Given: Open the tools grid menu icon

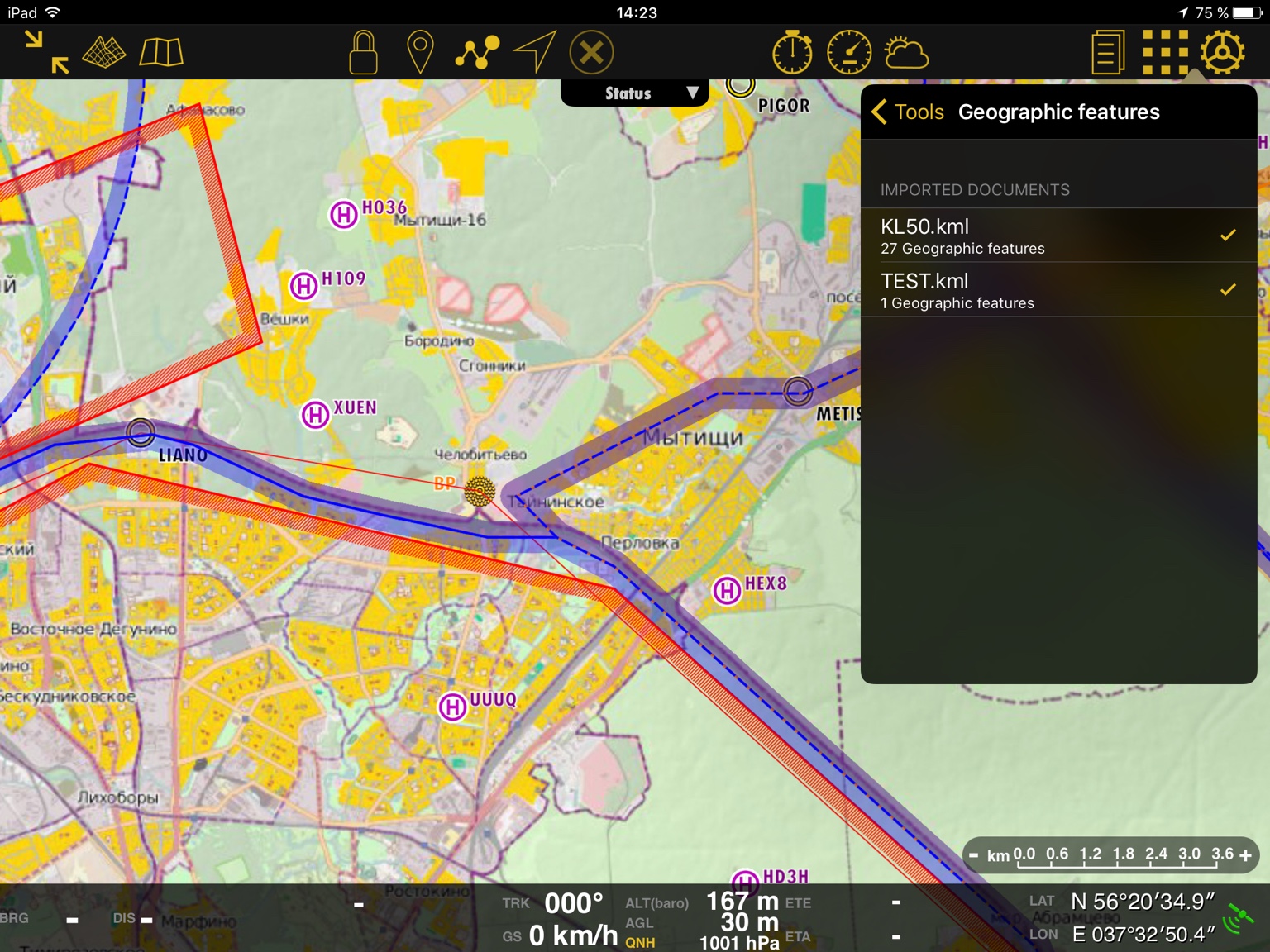Looking at the screenshot, I should click(1165, 52).
